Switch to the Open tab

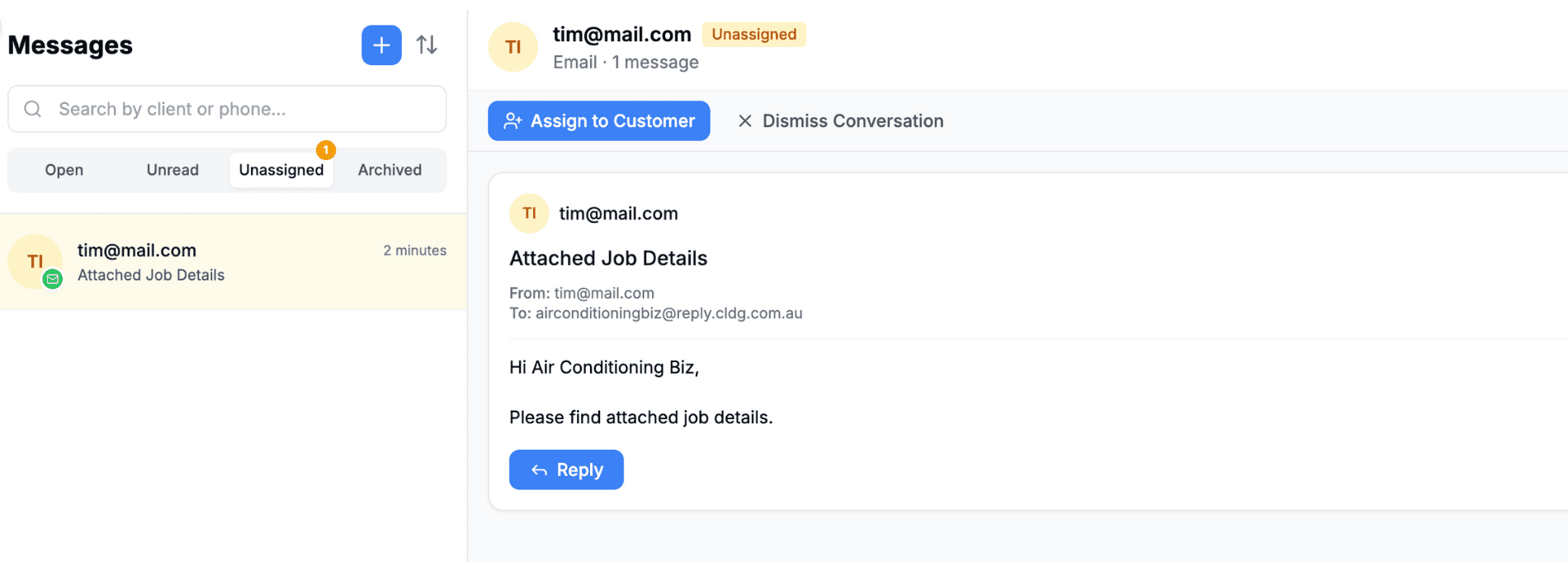[64, 170]
